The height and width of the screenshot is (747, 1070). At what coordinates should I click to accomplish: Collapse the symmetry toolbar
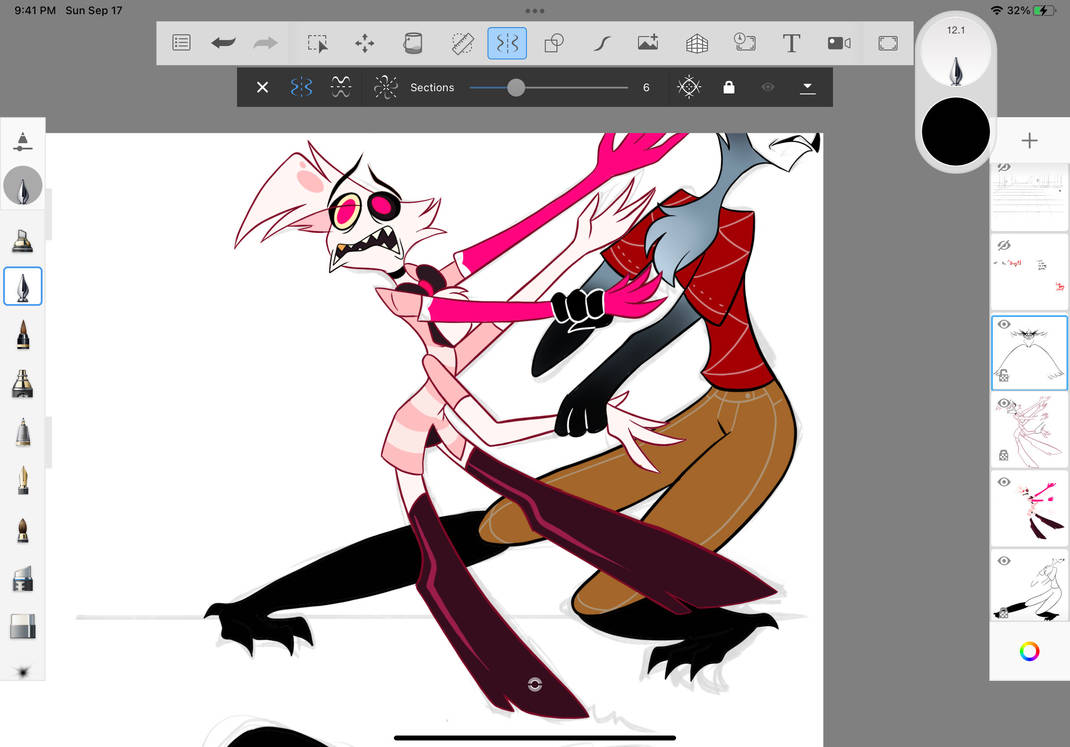tap(807, 87)
